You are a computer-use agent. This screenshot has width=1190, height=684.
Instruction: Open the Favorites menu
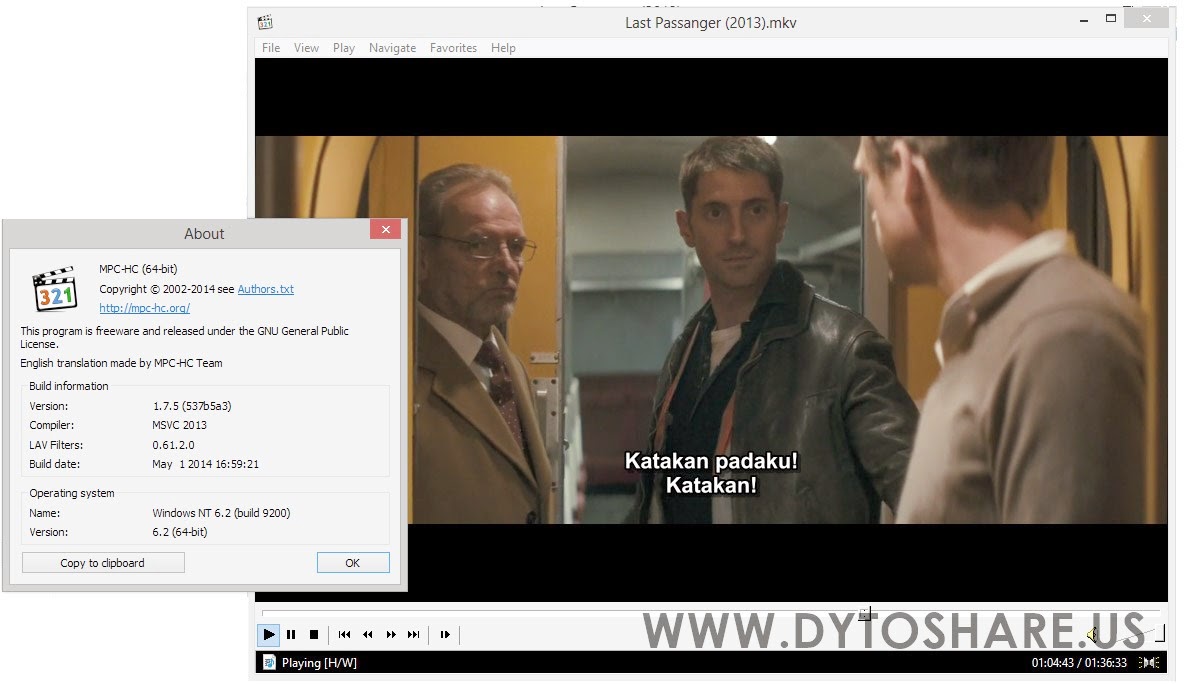coord(453,48)
